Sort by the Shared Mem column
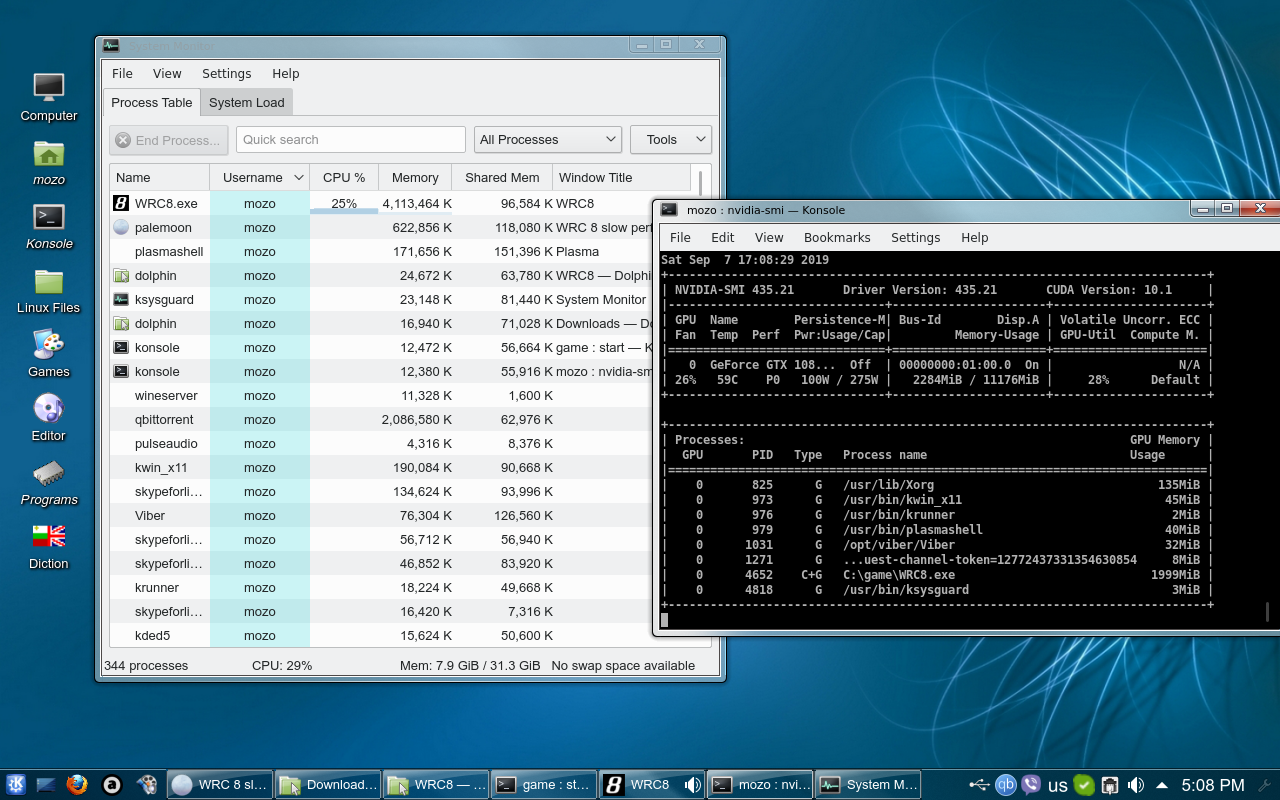Screen dimensions: 1280x800 click(x=502, y=177)
